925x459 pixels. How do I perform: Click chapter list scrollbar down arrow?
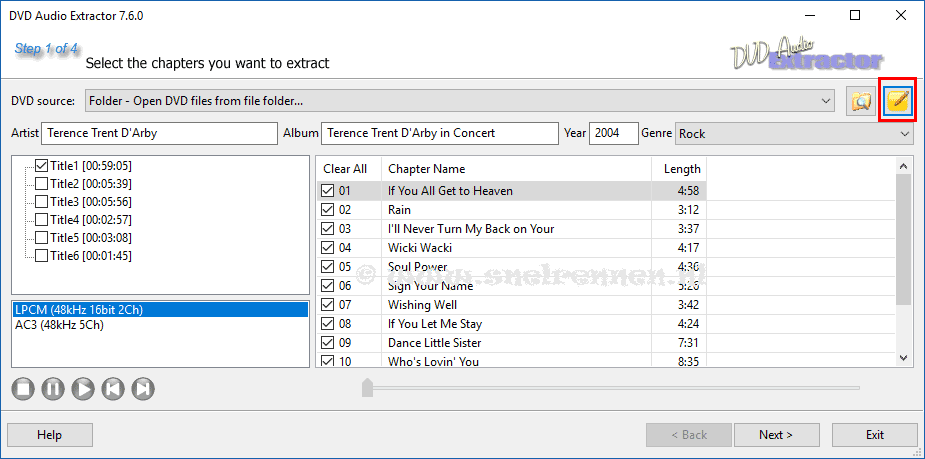[903, 358]
